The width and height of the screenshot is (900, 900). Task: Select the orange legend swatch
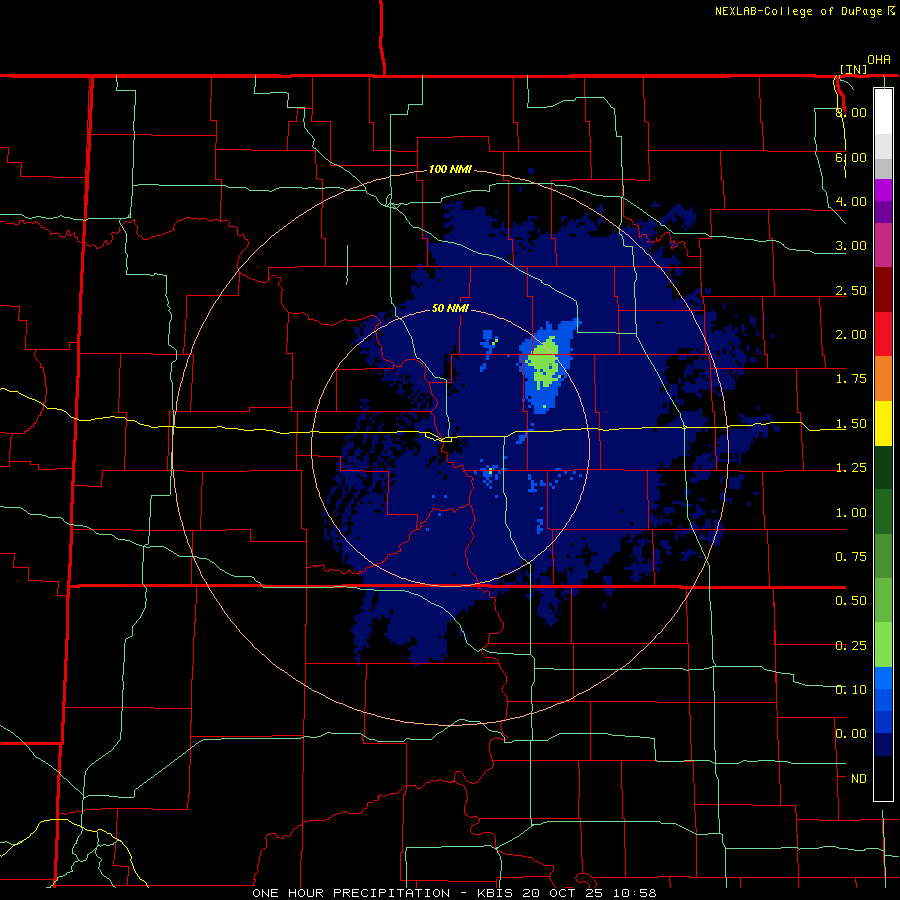click(883, 378)
